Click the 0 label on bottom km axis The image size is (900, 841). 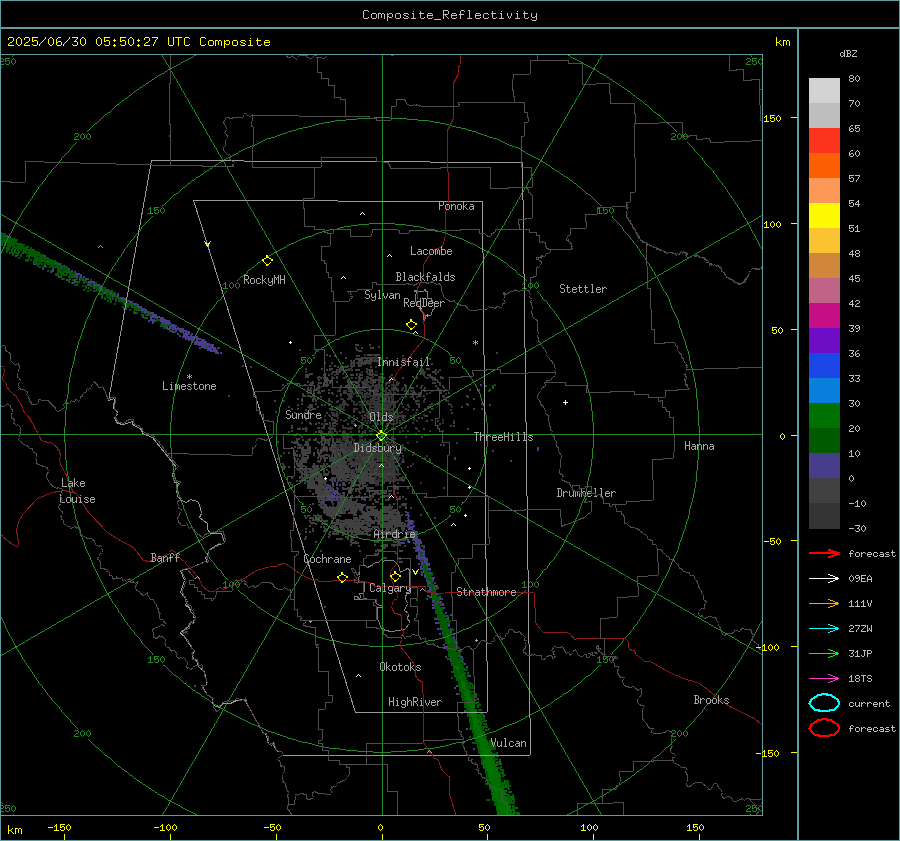[380, 827]
